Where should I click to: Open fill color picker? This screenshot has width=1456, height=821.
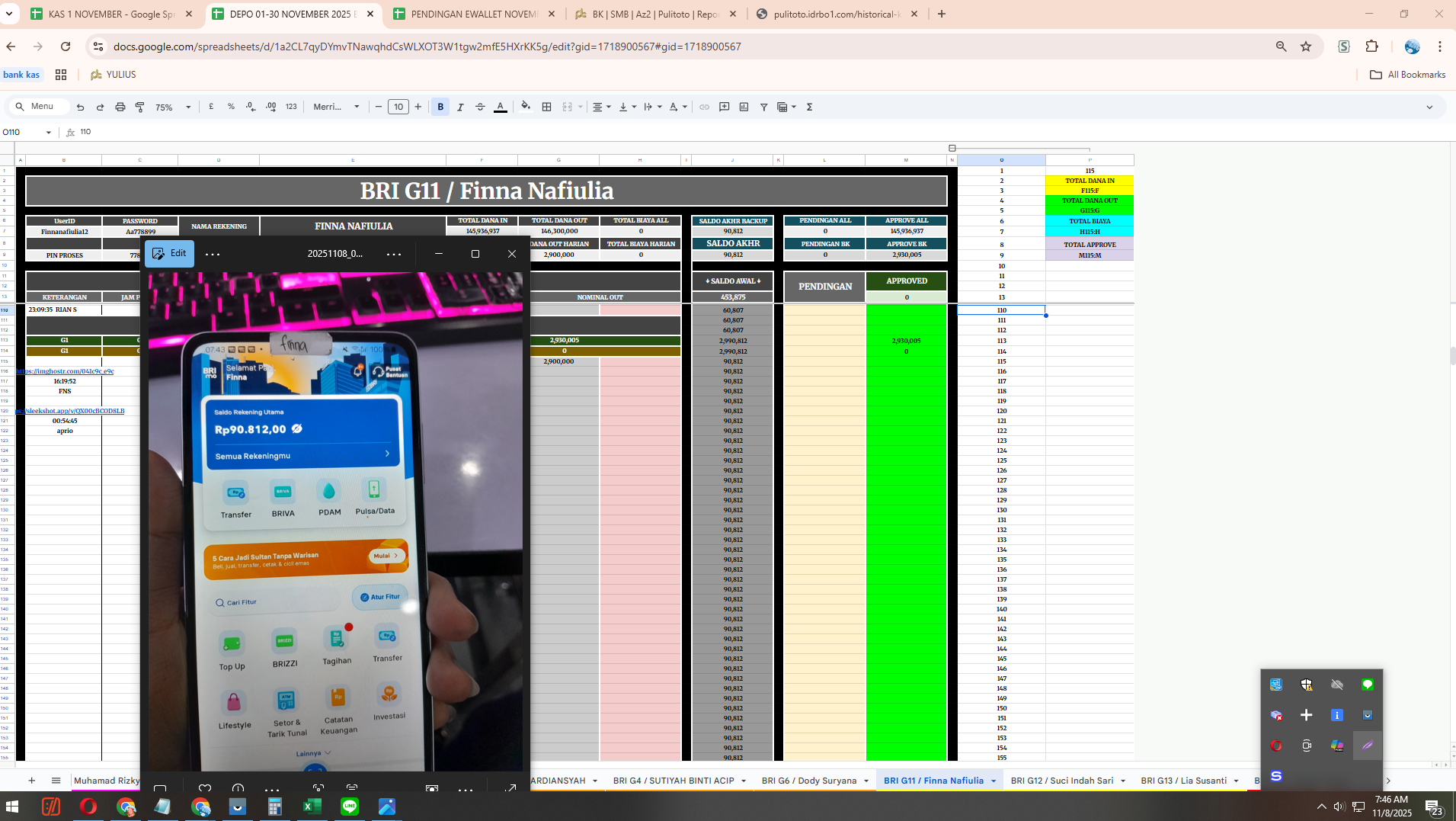[x=526, y=107]
